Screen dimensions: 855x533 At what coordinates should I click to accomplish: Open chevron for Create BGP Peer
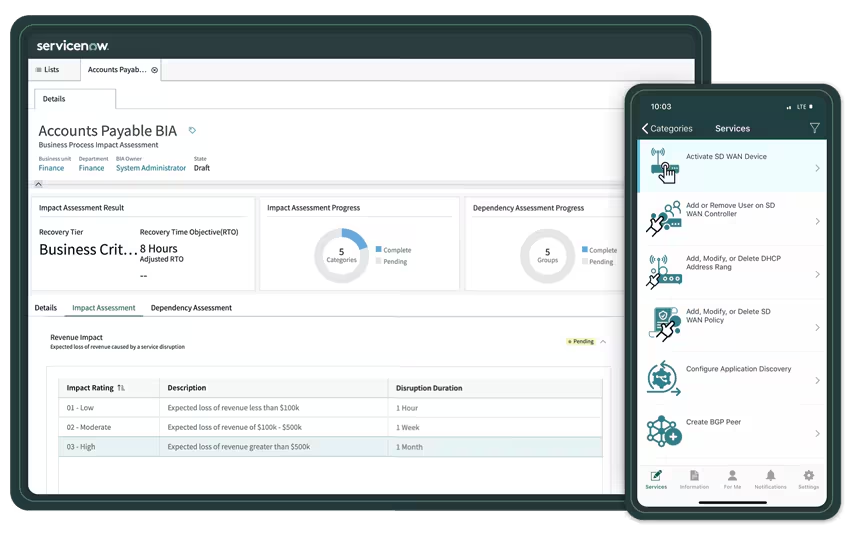coord(817,434)
